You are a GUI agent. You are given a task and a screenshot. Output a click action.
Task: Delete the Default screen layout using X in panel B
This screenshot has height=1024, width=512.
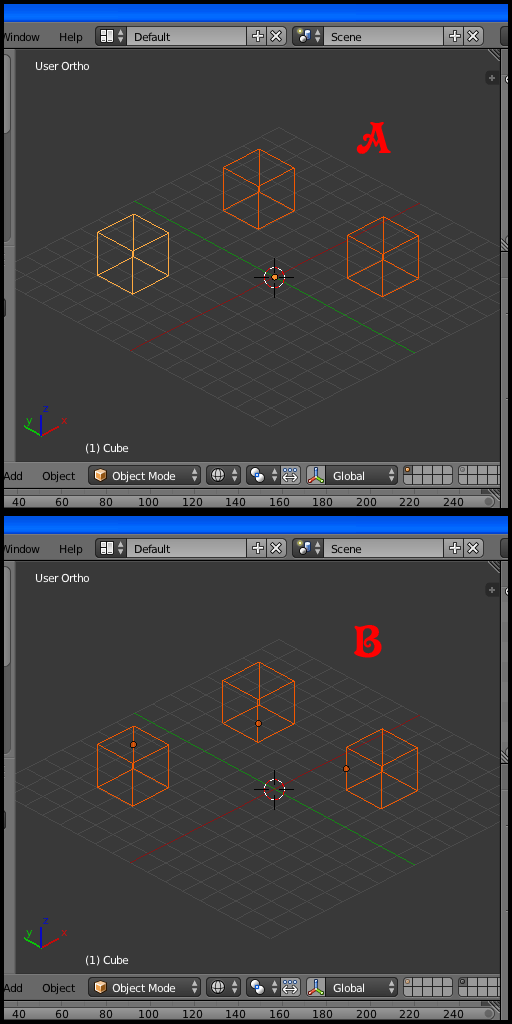click(277, 549)
